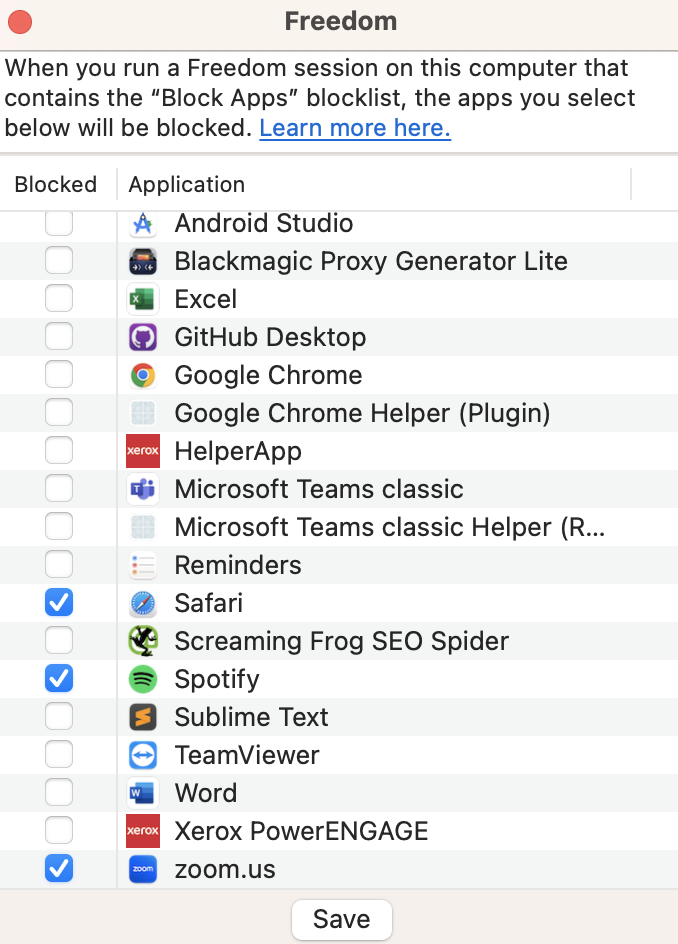The height and width of the screenshot is (944, 678).
Task: Select the 'Xerox PowerENGAGE' name
Action: (302, 831)
